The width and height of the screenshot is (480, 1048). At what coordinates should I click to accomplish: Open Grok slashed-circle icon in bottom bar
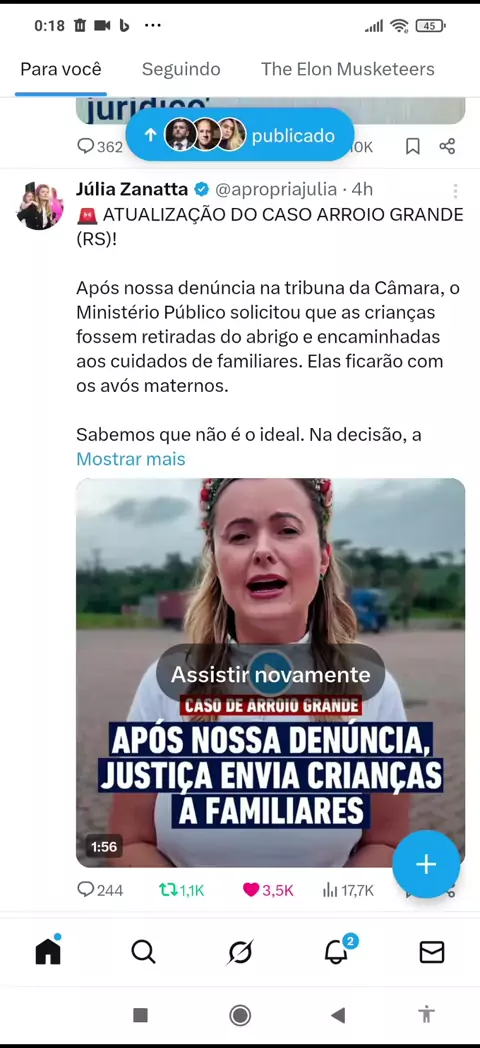[239, 952]
